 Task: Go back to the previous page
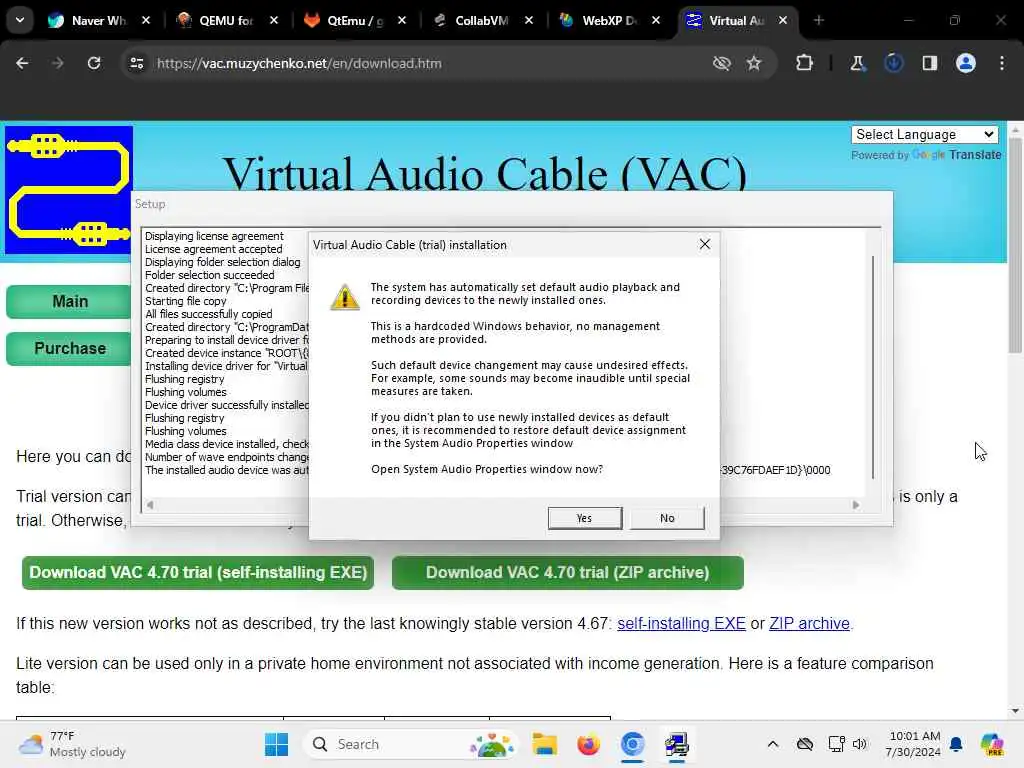[22, 63]
